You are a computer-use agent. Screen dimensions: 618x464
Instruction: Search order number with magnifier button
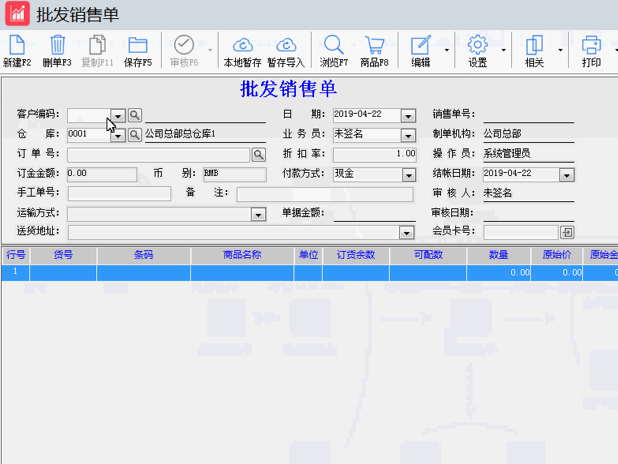[x=259, y=155]
